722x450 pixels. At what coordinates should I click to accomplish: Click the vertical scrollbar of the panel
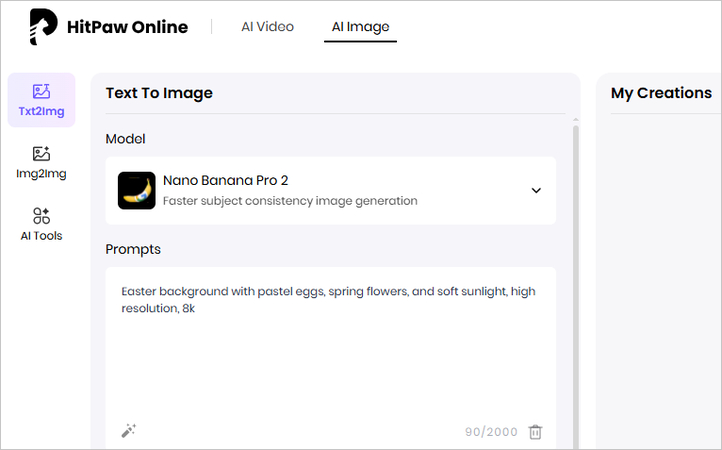click(x=575, y=280)
